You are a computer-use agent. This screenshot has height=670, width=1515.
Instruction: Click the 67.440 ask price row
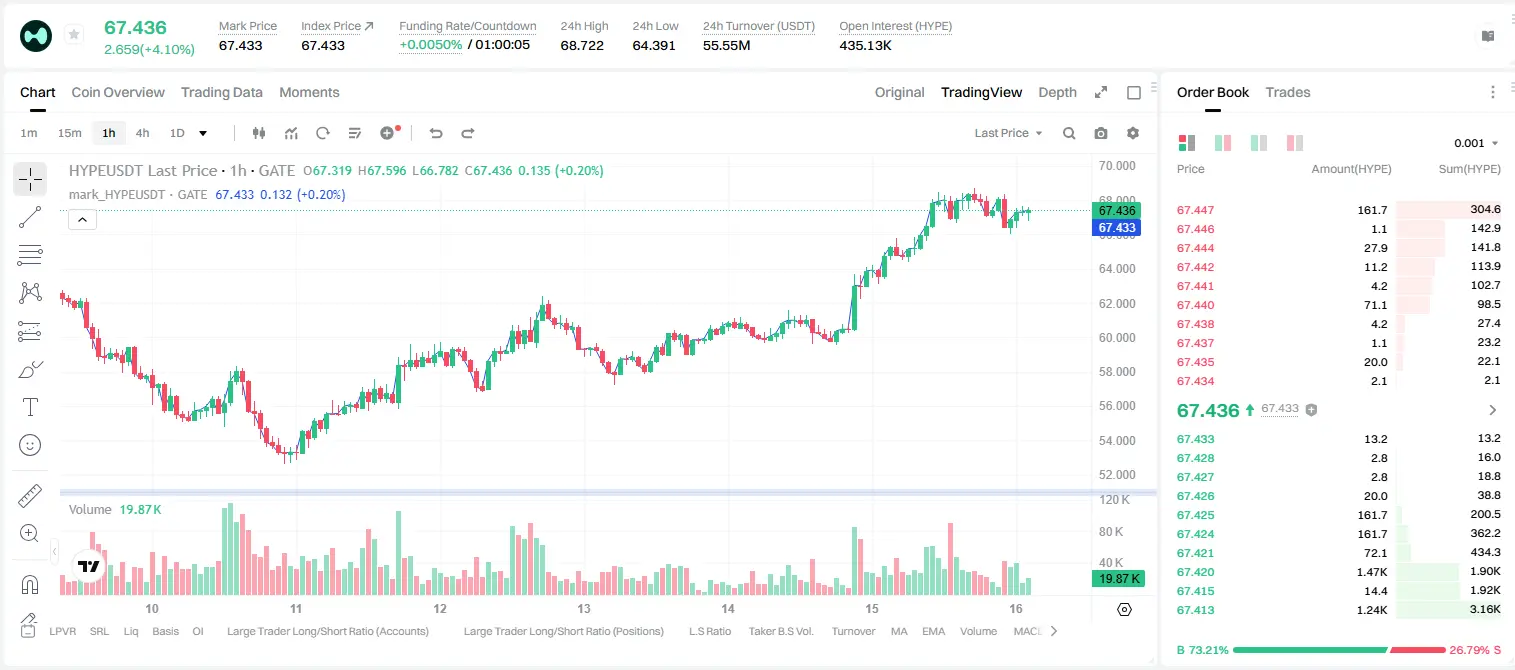[1339, 305]
